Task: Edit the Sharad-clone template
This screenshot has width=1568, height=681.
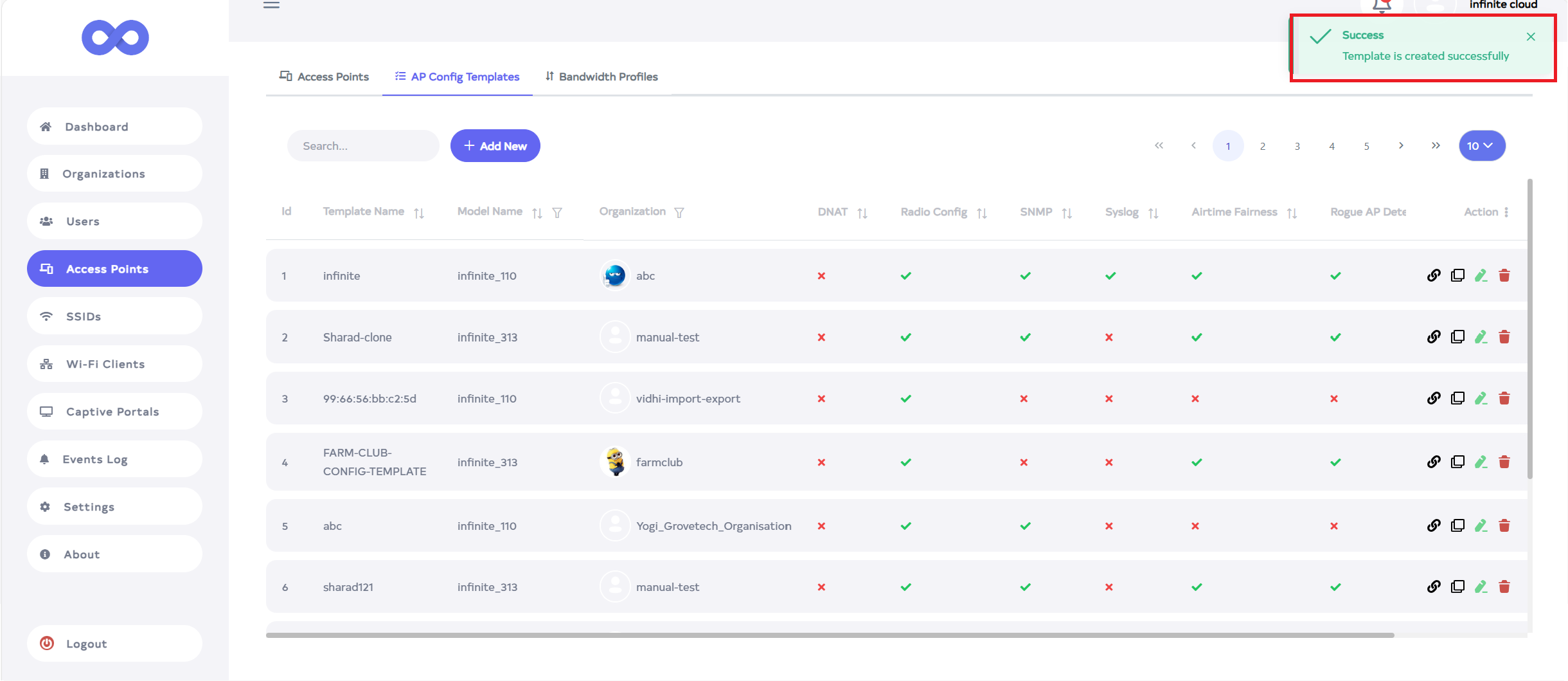Action: click(x=1481, y=337)
